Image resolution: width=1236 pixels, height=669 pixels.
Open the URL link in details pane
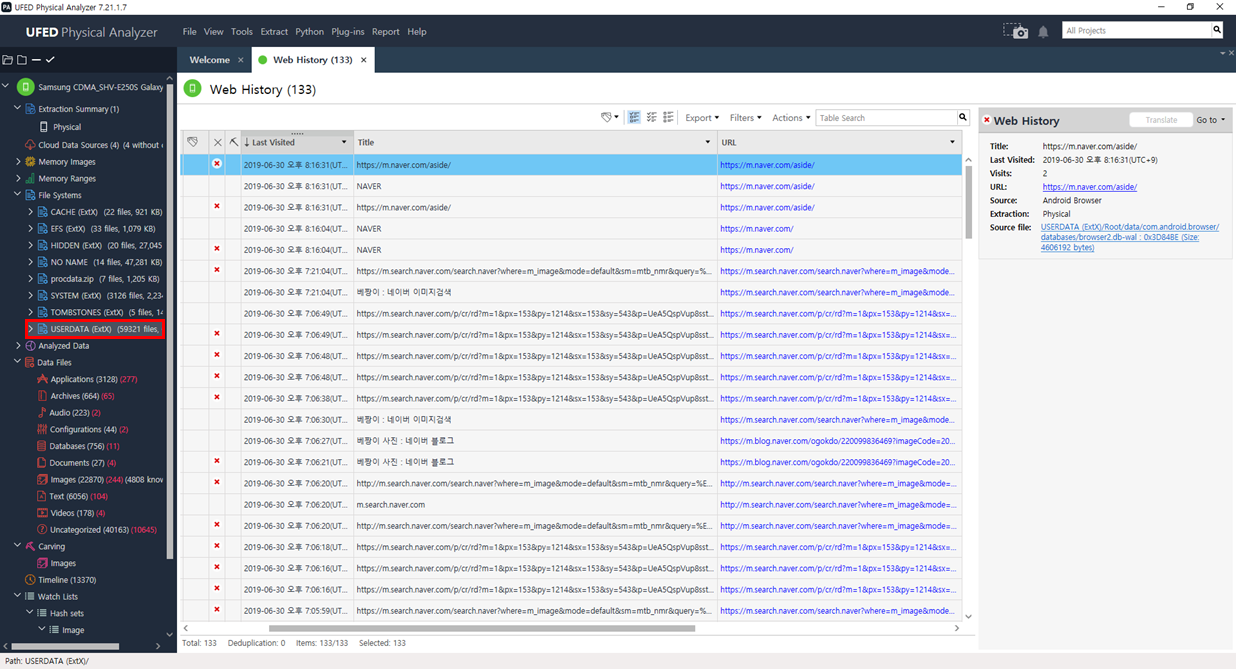tap(1089, 187)
